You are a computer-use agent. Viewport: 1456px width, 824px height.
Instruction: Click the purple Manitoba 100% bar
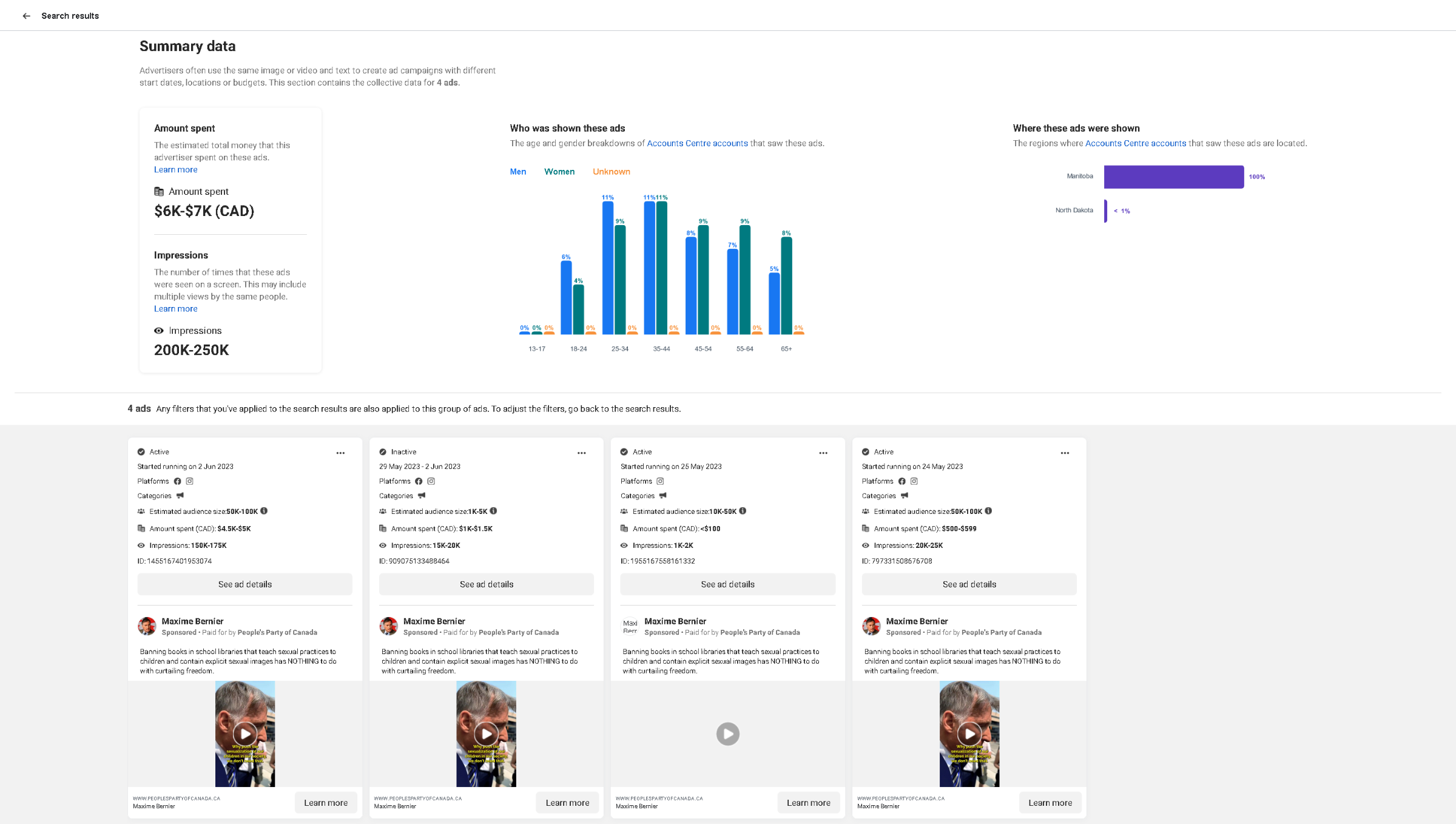click(1174, 177)
